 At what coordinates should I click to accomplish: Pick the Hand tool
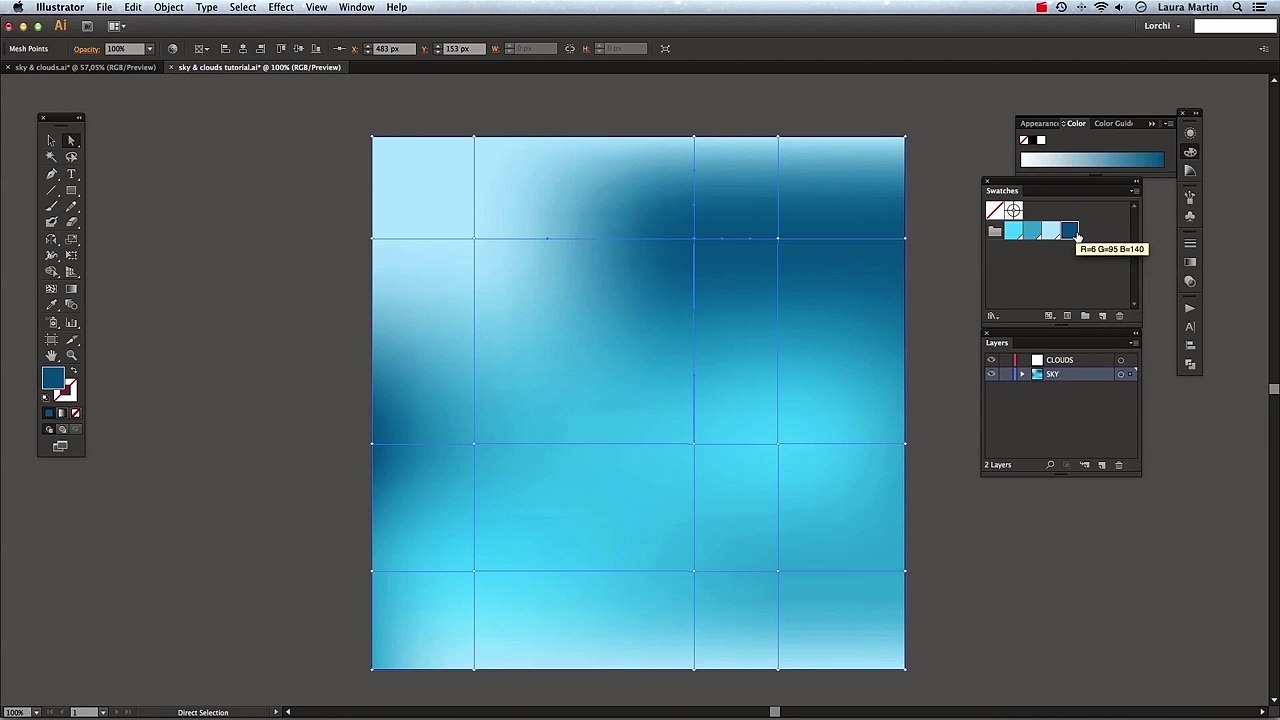51,356
